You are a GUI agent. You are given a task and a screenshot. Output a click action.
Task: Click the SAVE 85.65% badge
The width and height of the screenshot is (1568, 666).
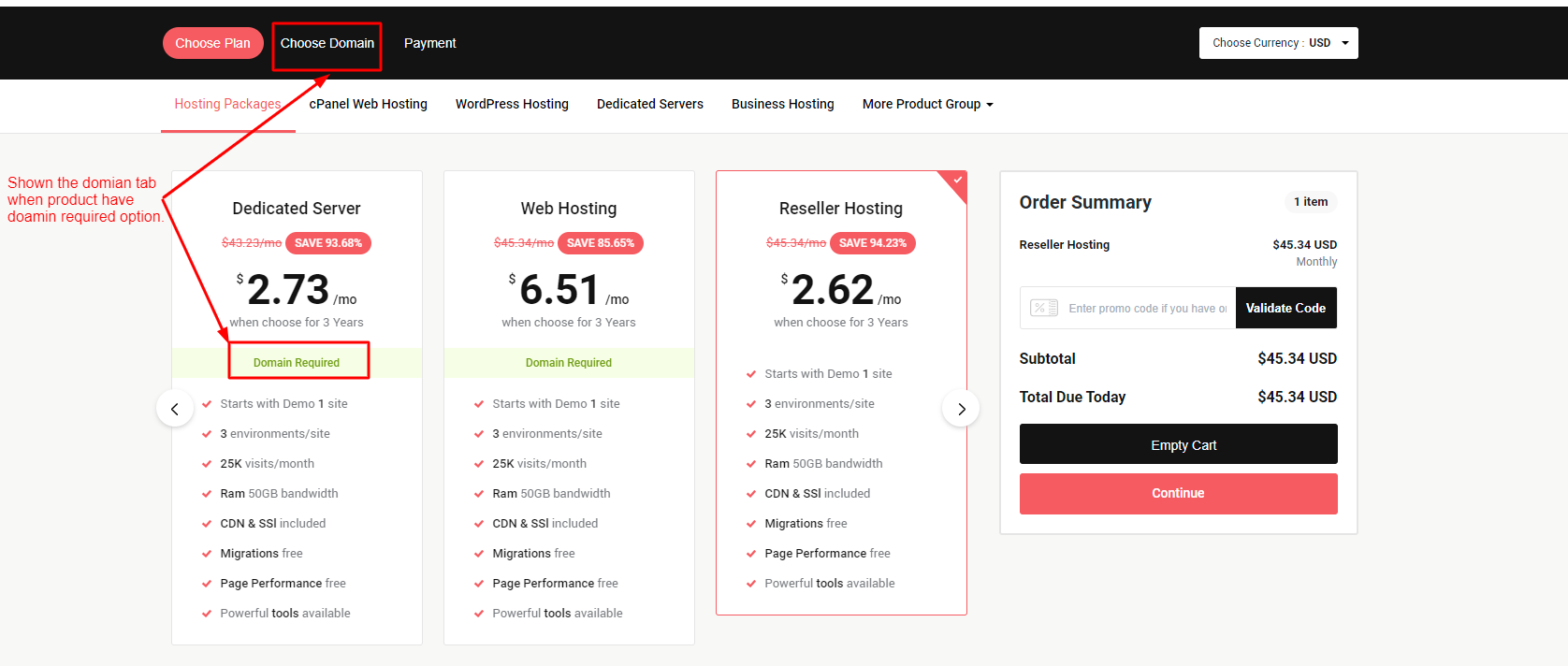601,243
